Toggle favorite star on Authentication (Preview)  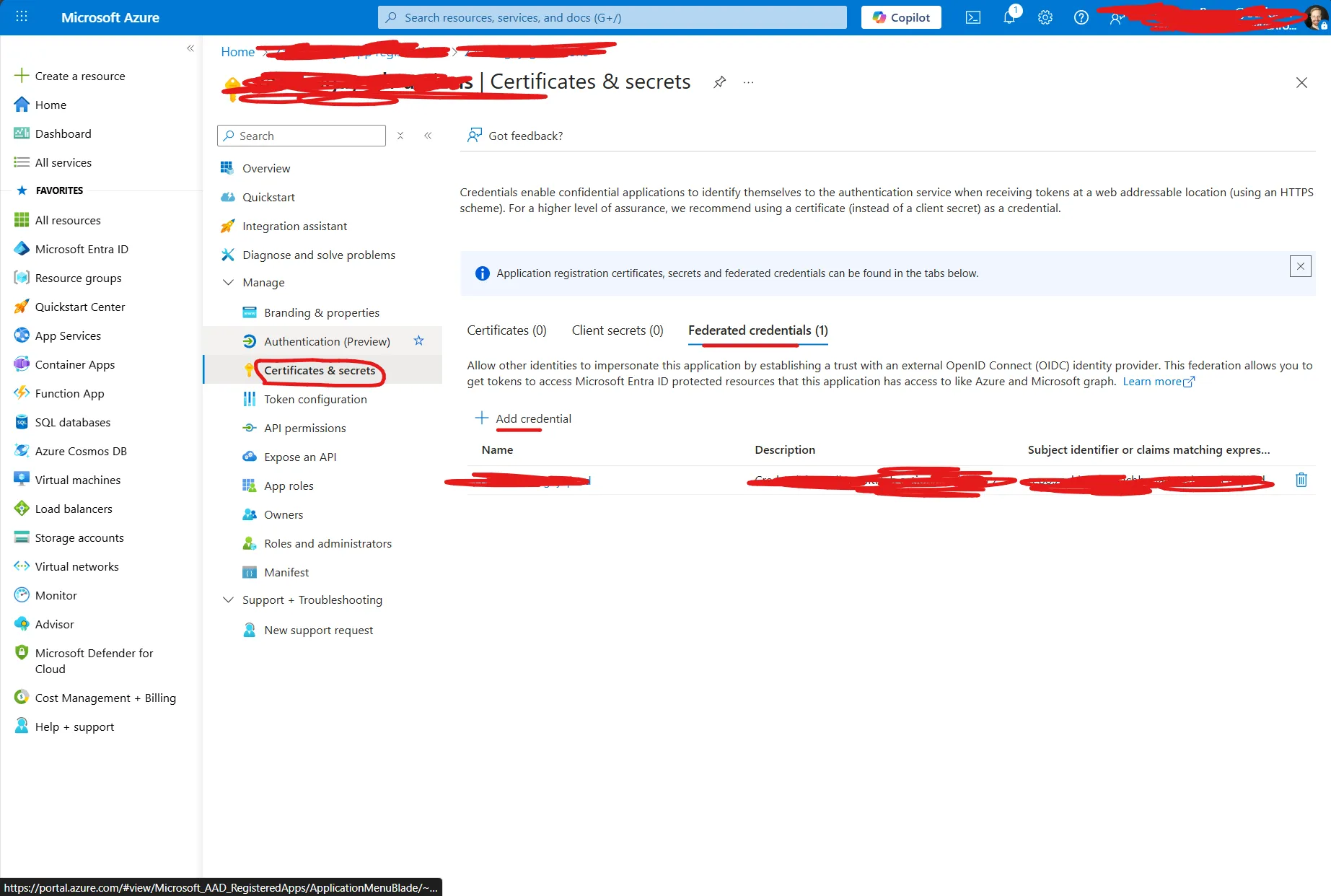click(x=418, y=341)
